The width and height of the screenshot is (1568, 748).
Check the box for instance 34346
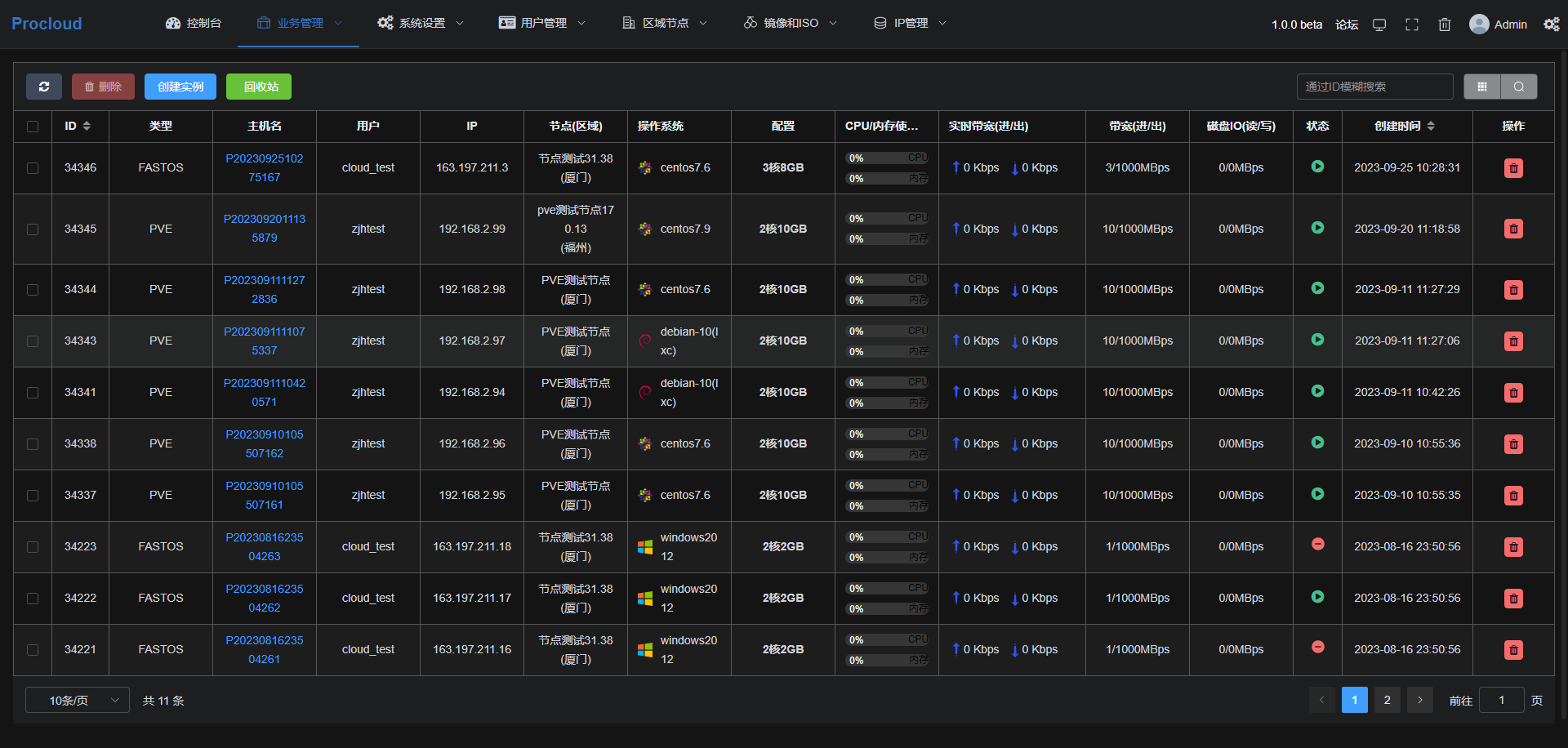[33, 168]
